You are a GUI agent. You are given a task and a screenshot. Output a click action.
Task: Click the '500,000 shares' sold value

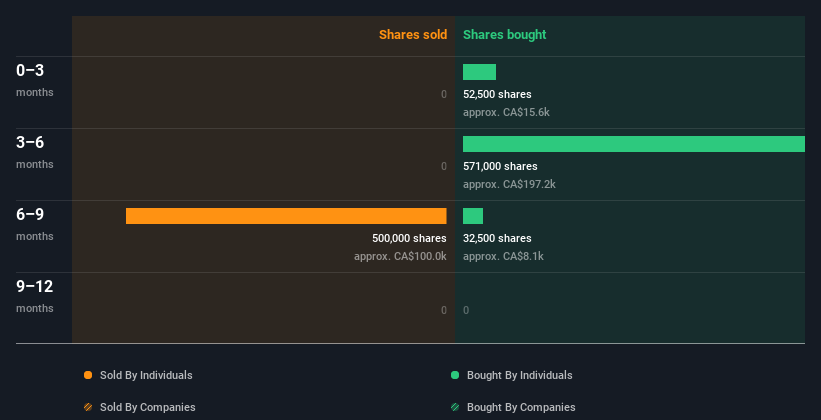tap(409, 238)
